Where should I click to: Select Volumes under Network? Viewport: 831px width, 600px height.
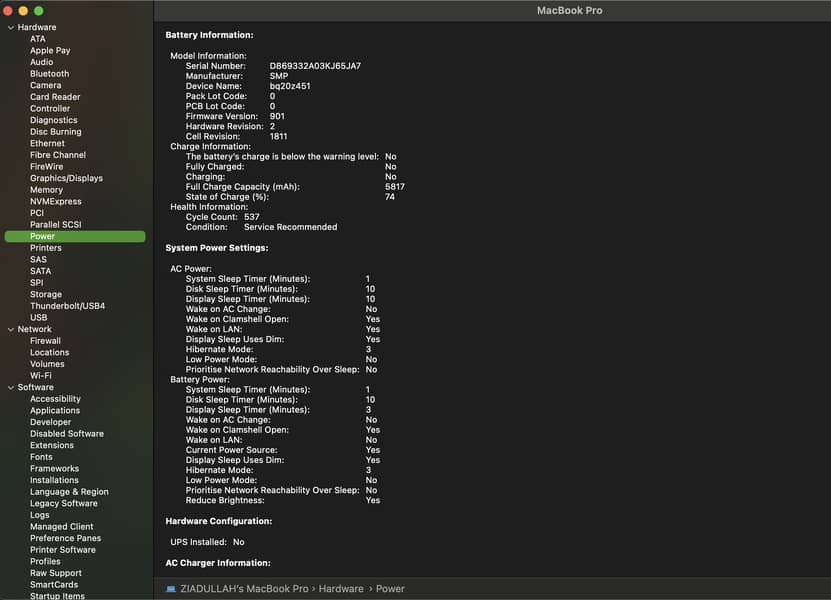pyautogui.click(x=47, y=365)
